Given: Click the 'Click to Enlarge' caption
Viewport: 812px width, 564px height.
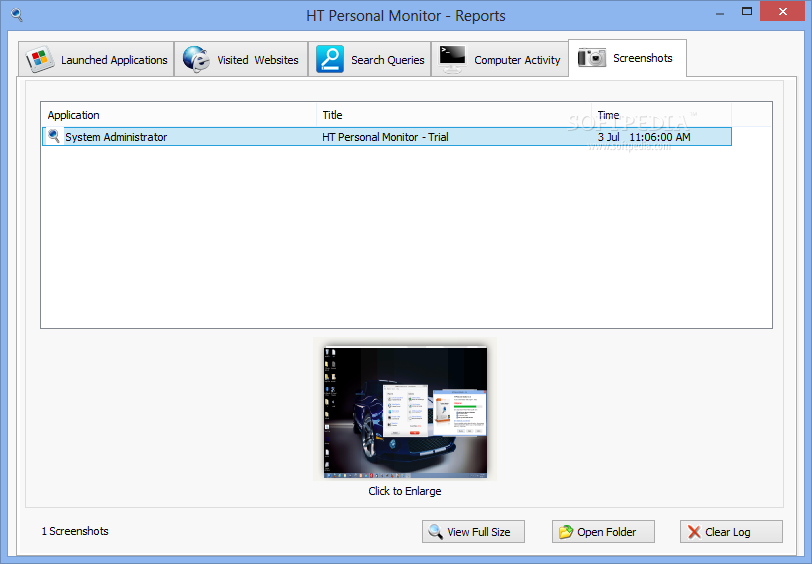Looking at the screenshot, I should tap(404, 491).
